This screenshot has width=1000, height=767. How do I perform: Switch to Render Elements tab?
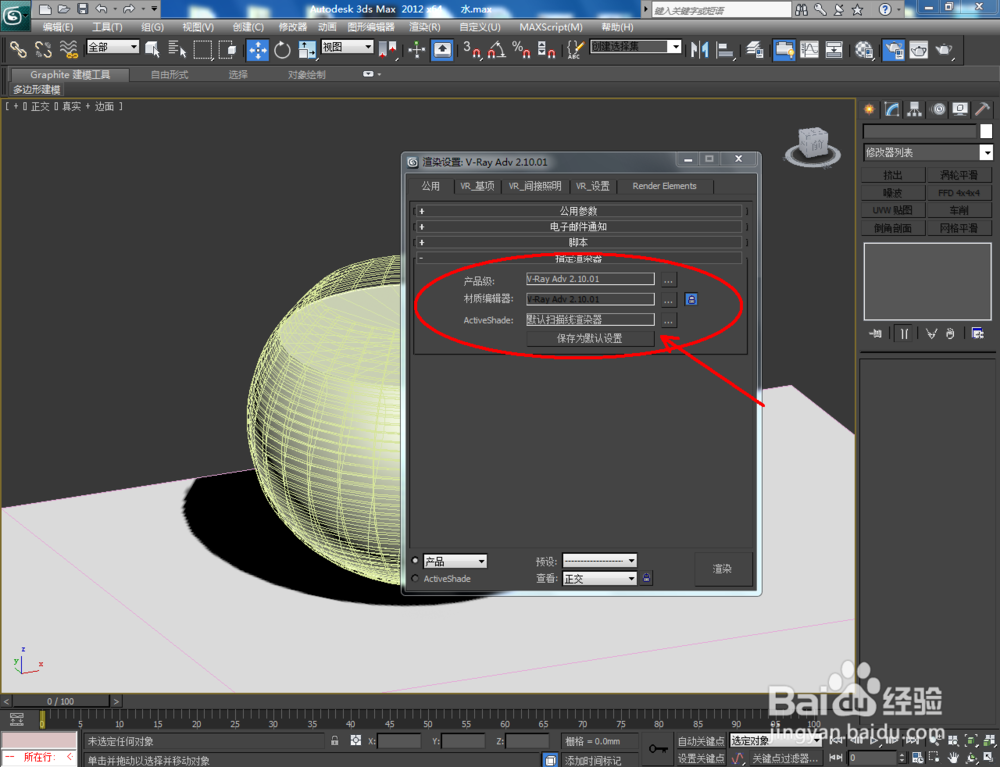664,186
